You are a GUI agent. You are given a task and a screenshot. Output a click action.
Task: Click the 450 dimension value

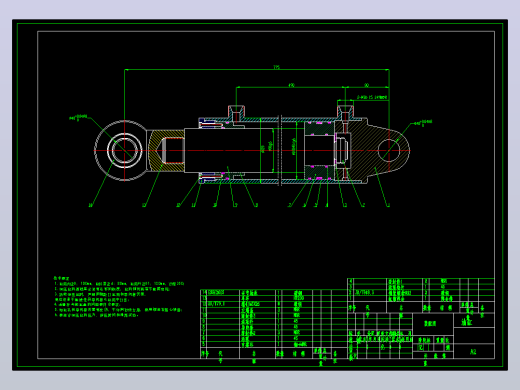click(x=291, y=85)
